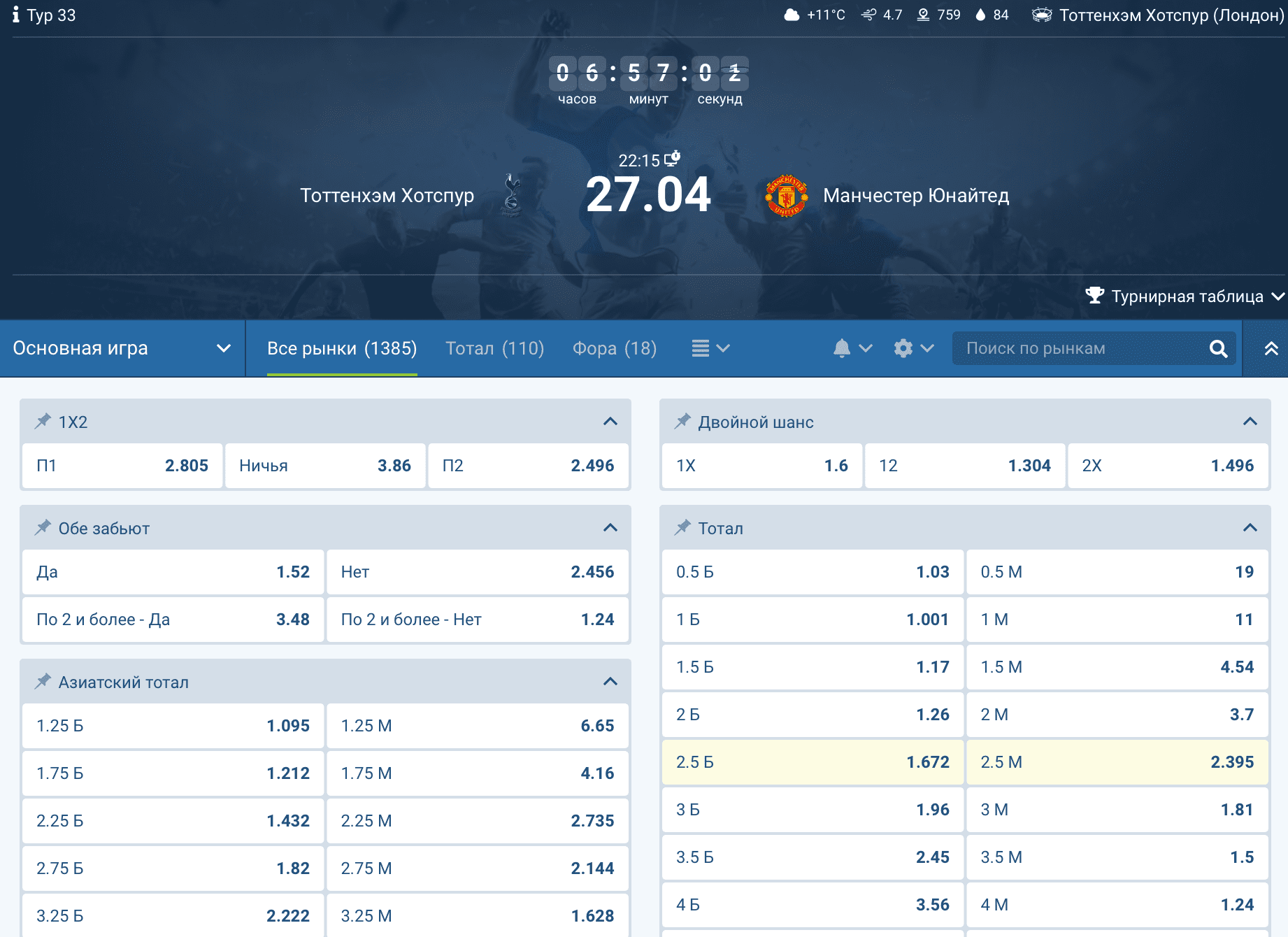Select total 4 Б at 3.56

[813, 905]
